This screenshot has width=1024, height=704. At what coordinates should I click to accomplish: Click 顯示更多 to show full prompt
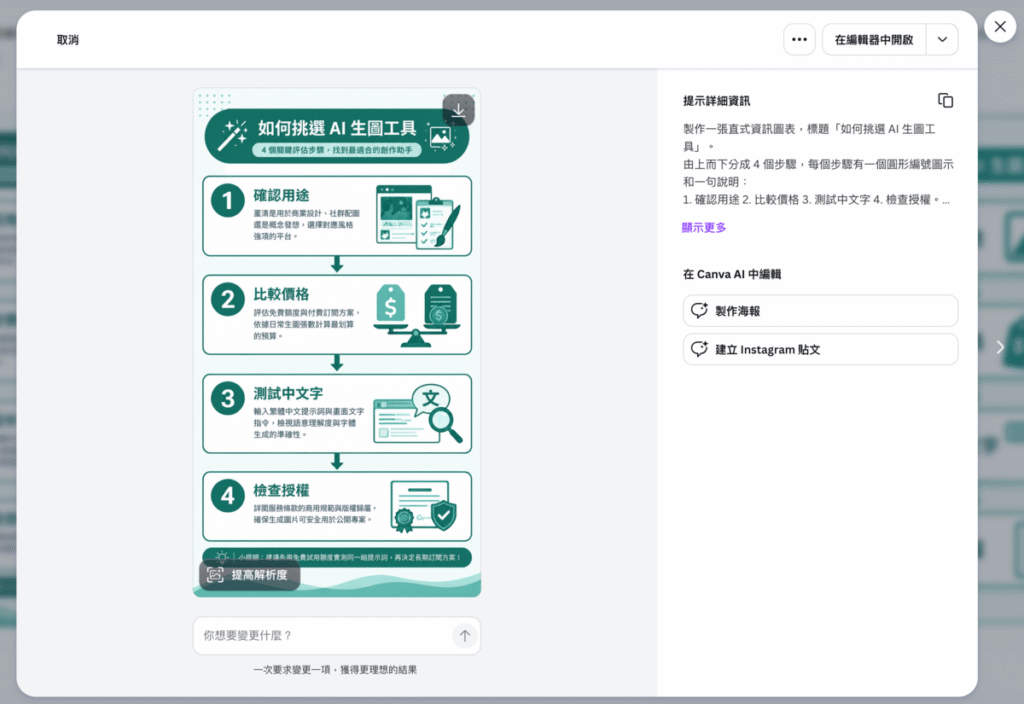click(704, 227)
